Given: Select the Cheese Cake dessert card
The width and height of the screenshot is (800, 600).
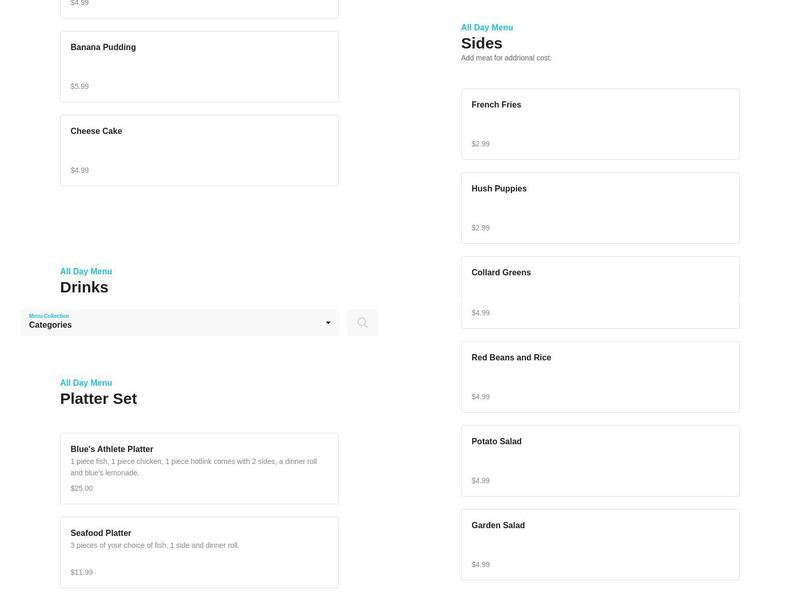Looking at the screenshot, I should pos(199,150).
